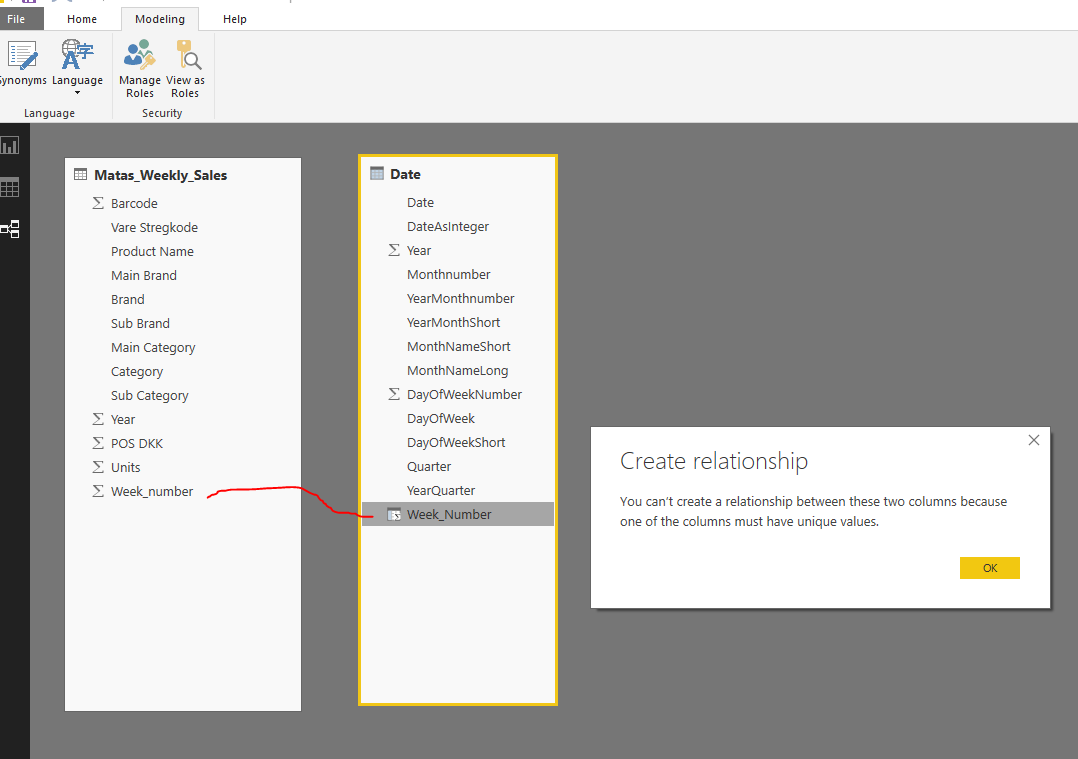Select DayOfWeekShort field

click(458, 443)
